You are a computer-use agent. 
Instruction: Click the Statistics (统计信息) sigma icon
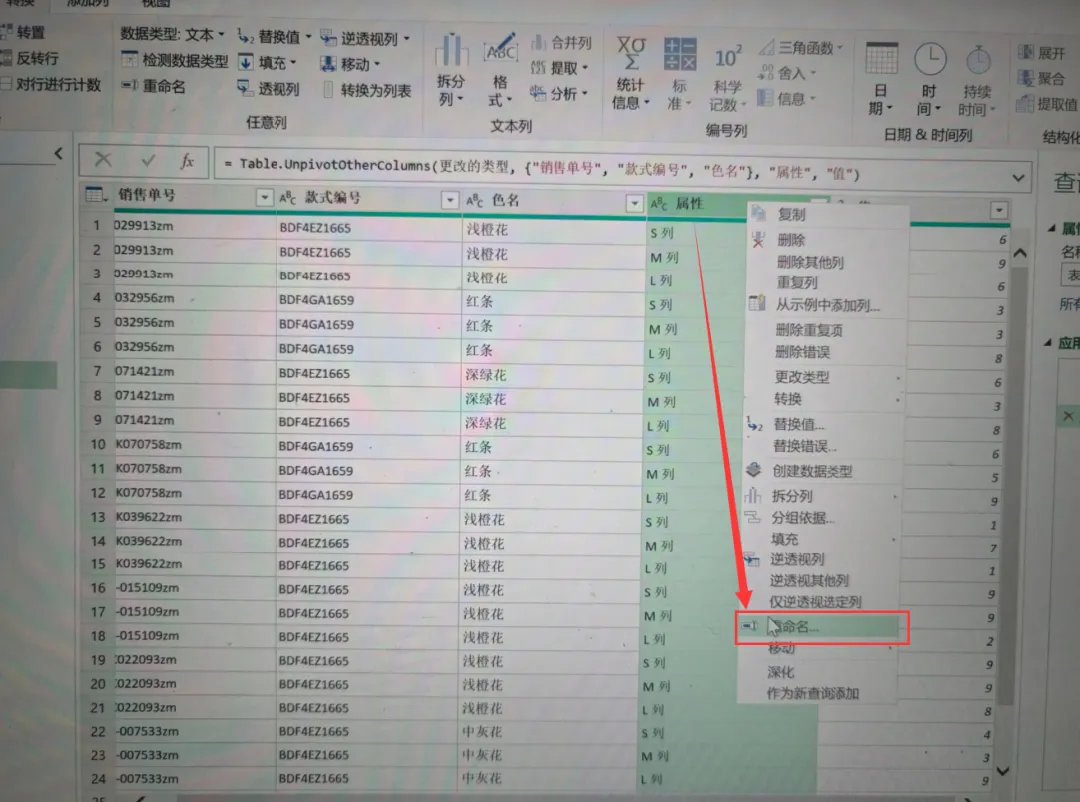pyautogui.click(x=631, y=54)
